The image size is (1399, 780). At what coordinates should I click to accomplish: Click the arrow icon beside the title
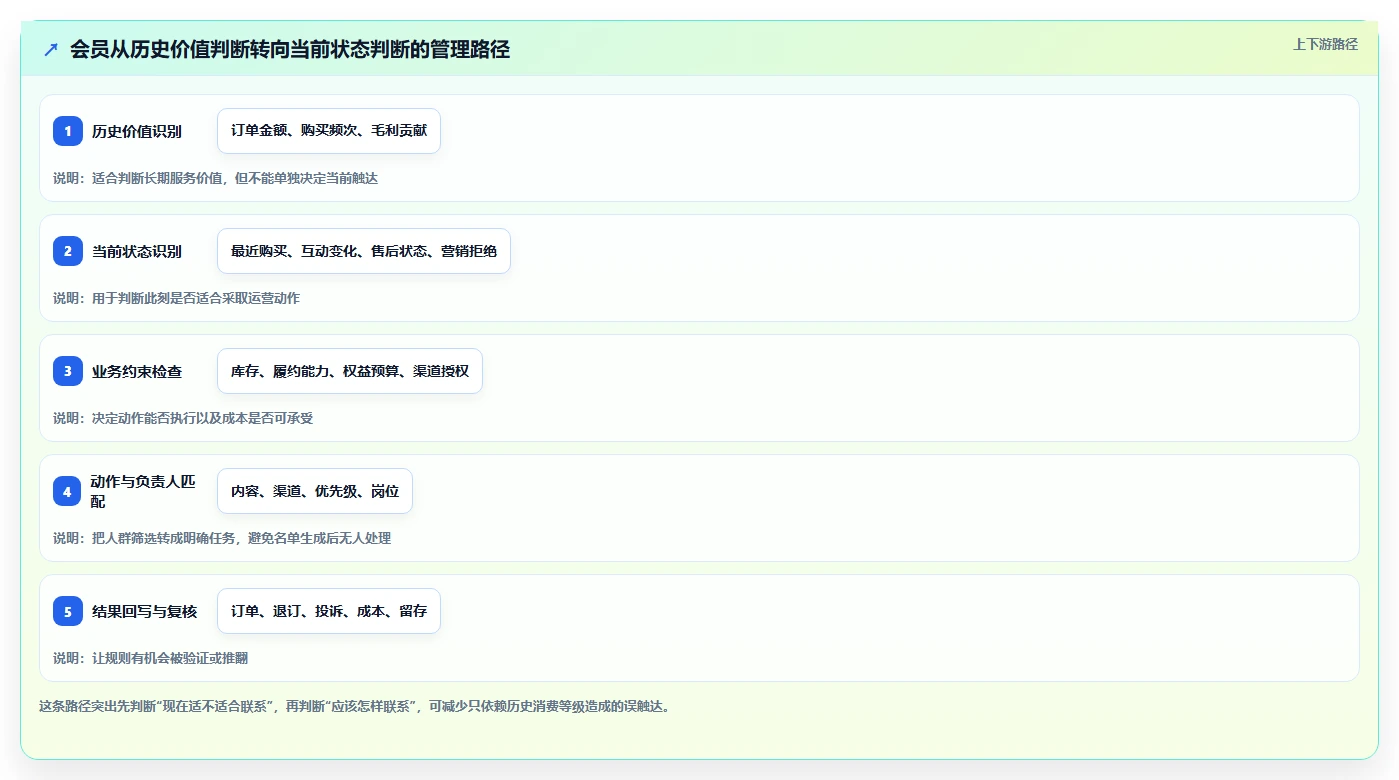50,49
